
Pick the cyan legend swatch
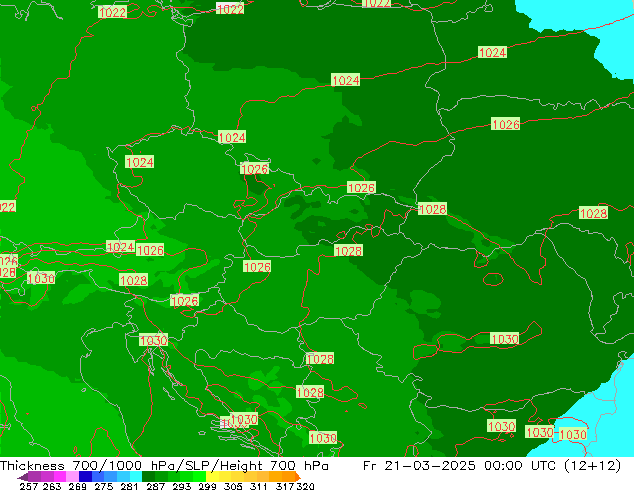135,477
